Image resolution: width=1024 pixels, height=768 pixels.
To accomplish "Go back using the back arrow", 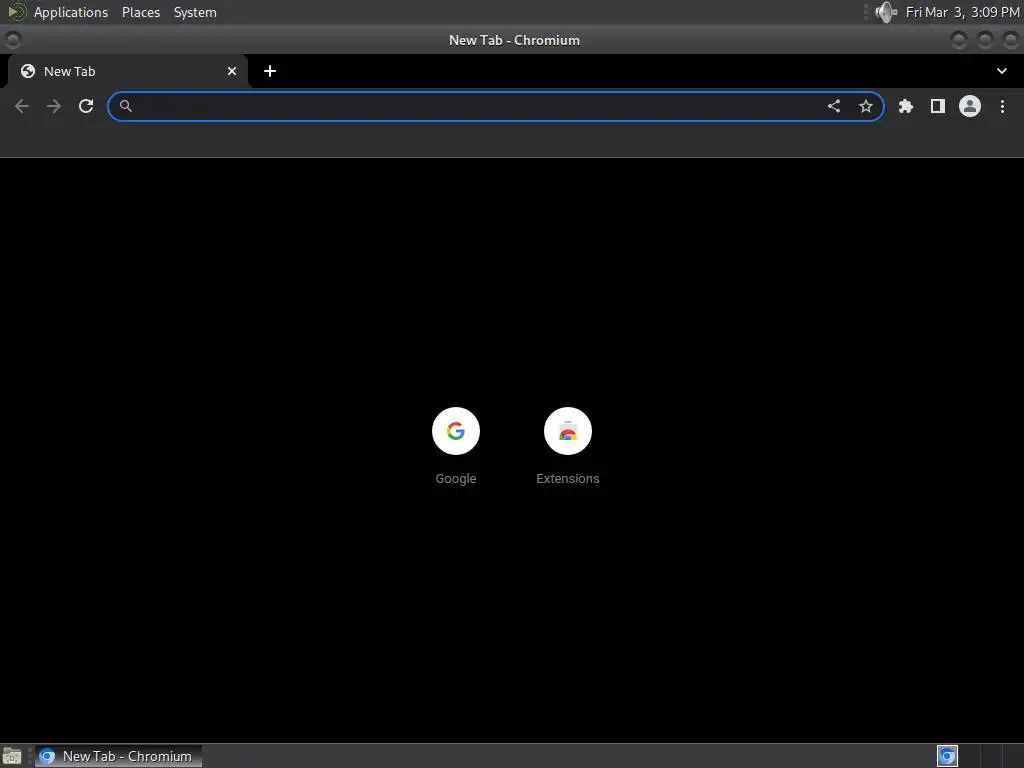I will pos(22,106).
